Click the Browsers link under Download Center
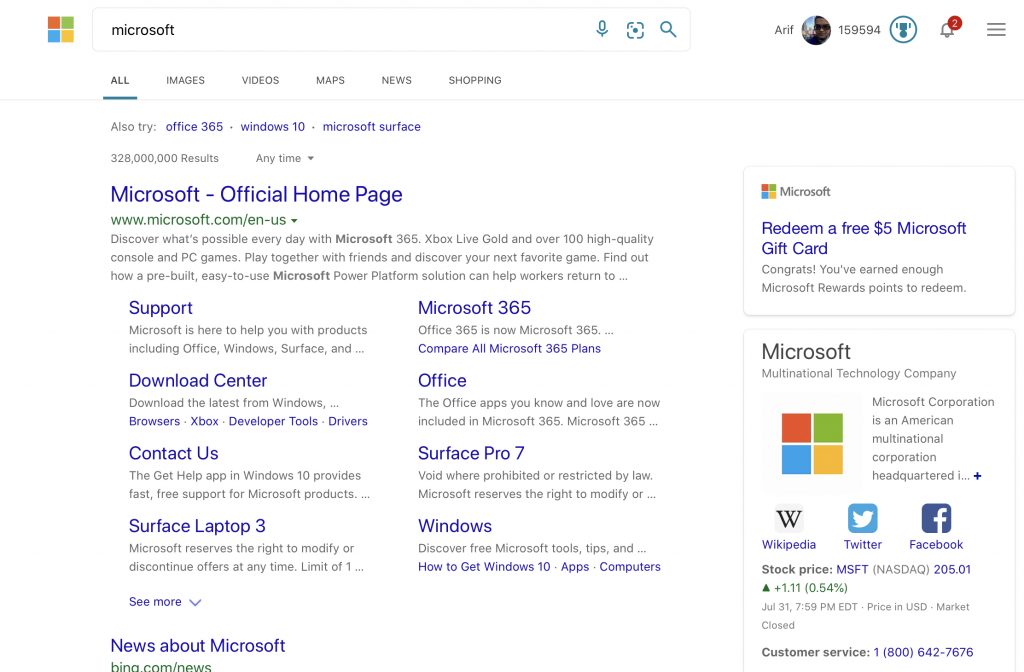This screenshot has height=672, width=1024. [154, 421]
